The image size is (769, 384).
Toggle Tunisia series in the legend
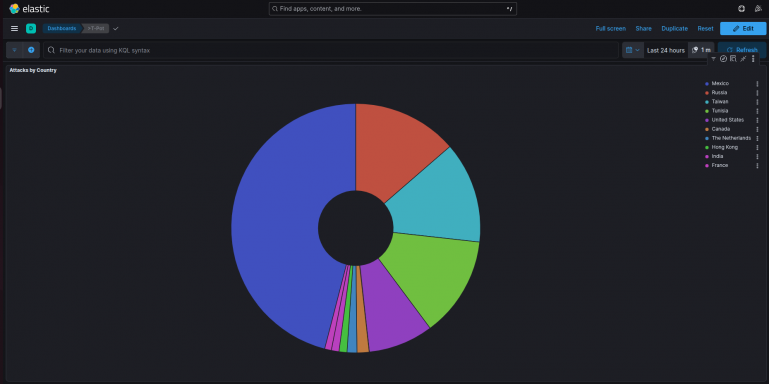(719, 111)
